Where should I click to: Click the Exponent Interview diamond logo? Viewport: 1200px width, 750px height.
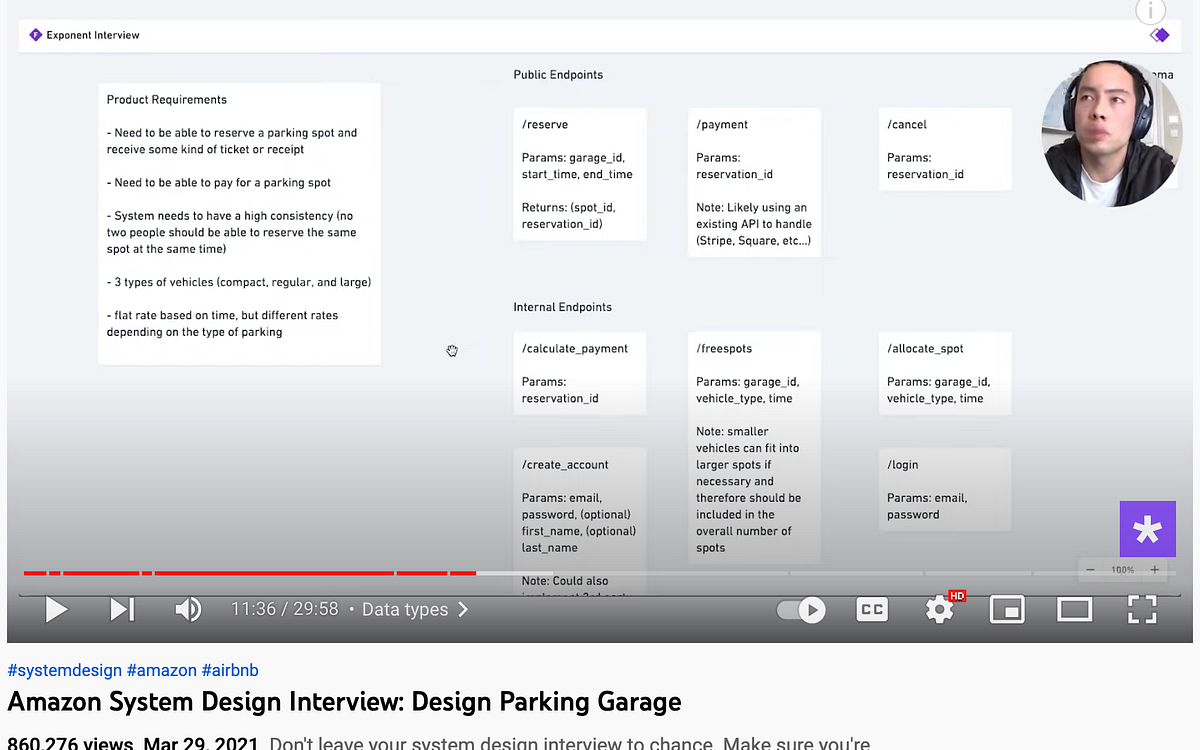click(36, 34)
